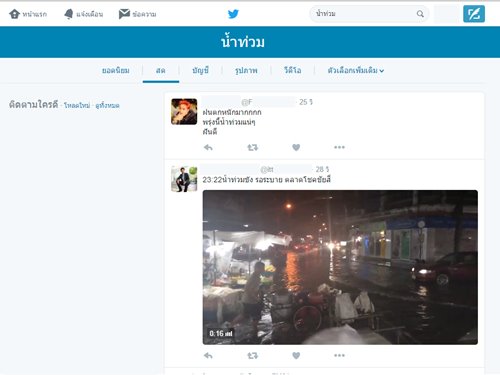Like the flooded market video tweet
The width and height of the screenshot is (500, 375).
coord(296,356)
